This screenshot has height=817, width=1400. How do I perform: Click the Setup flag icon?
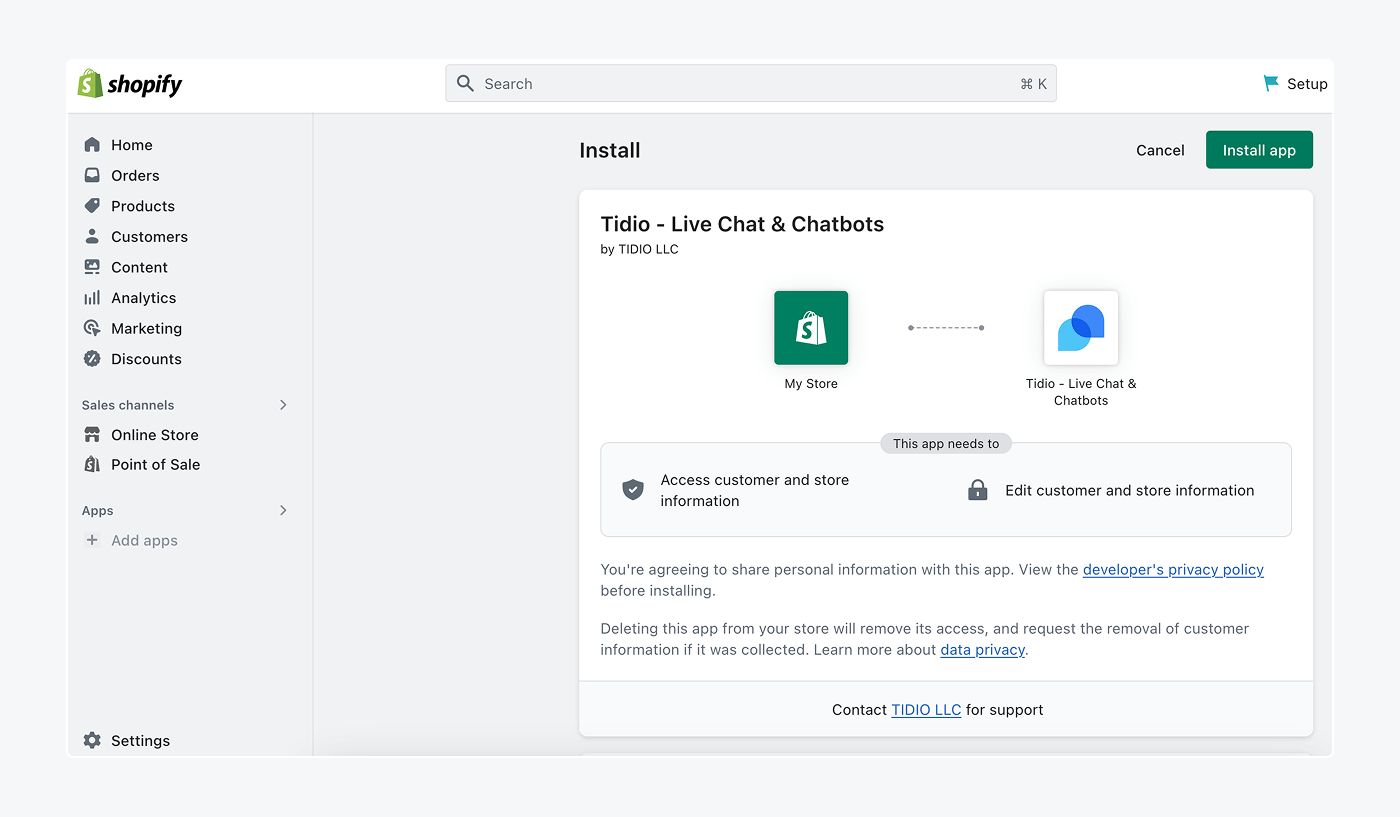pyautogui.click(x=1271, y=84)
